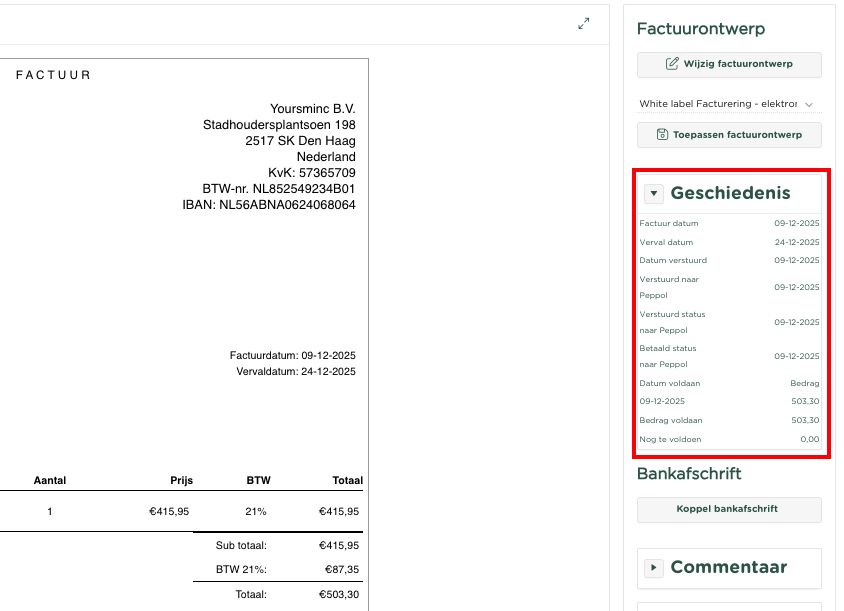Click the Bankafschrift heading

[x=689, y=474]
